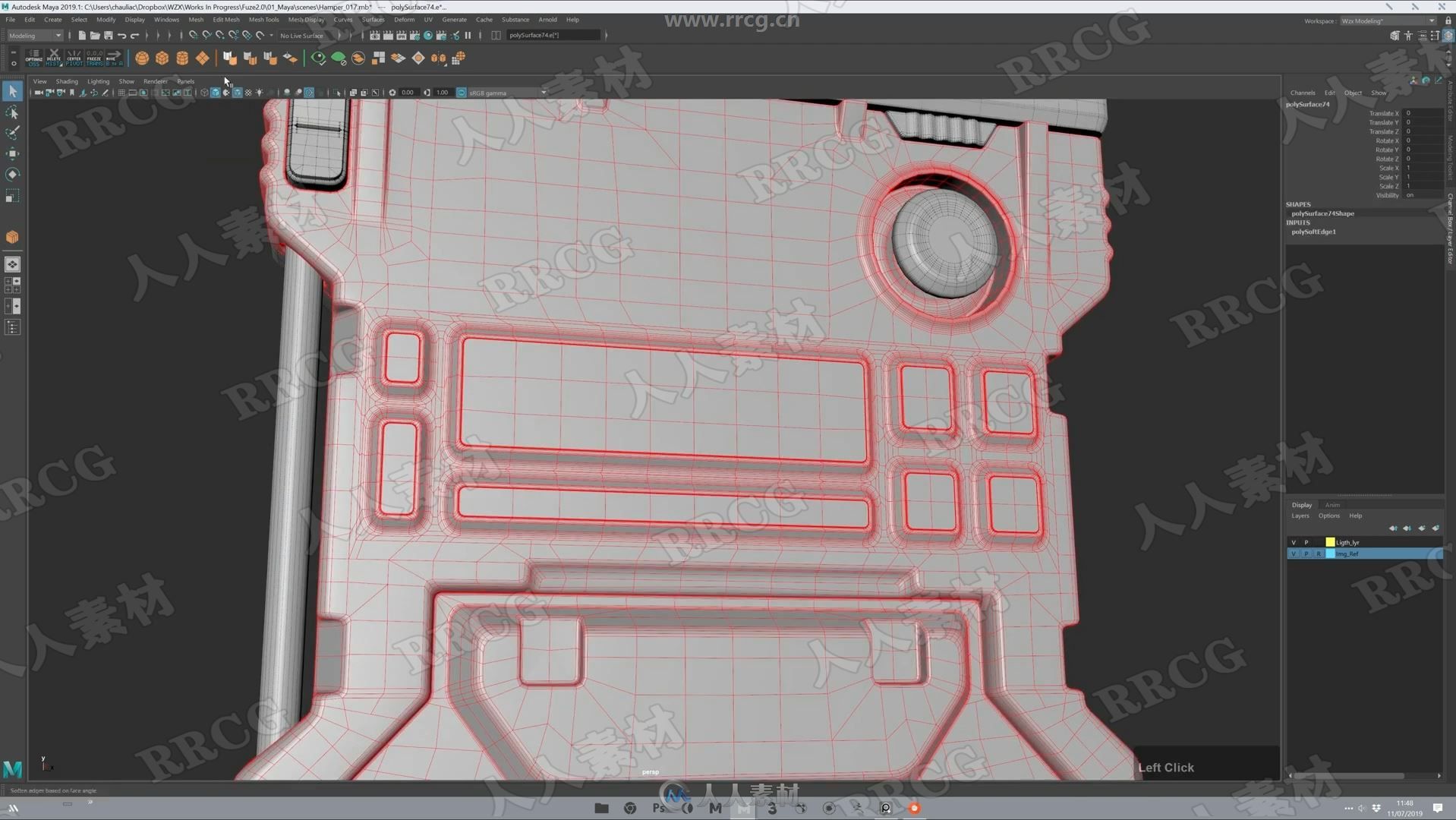Open the viewport Panels menu
The width and height of the screenshot is (1456, 820).
click(185, 81)
